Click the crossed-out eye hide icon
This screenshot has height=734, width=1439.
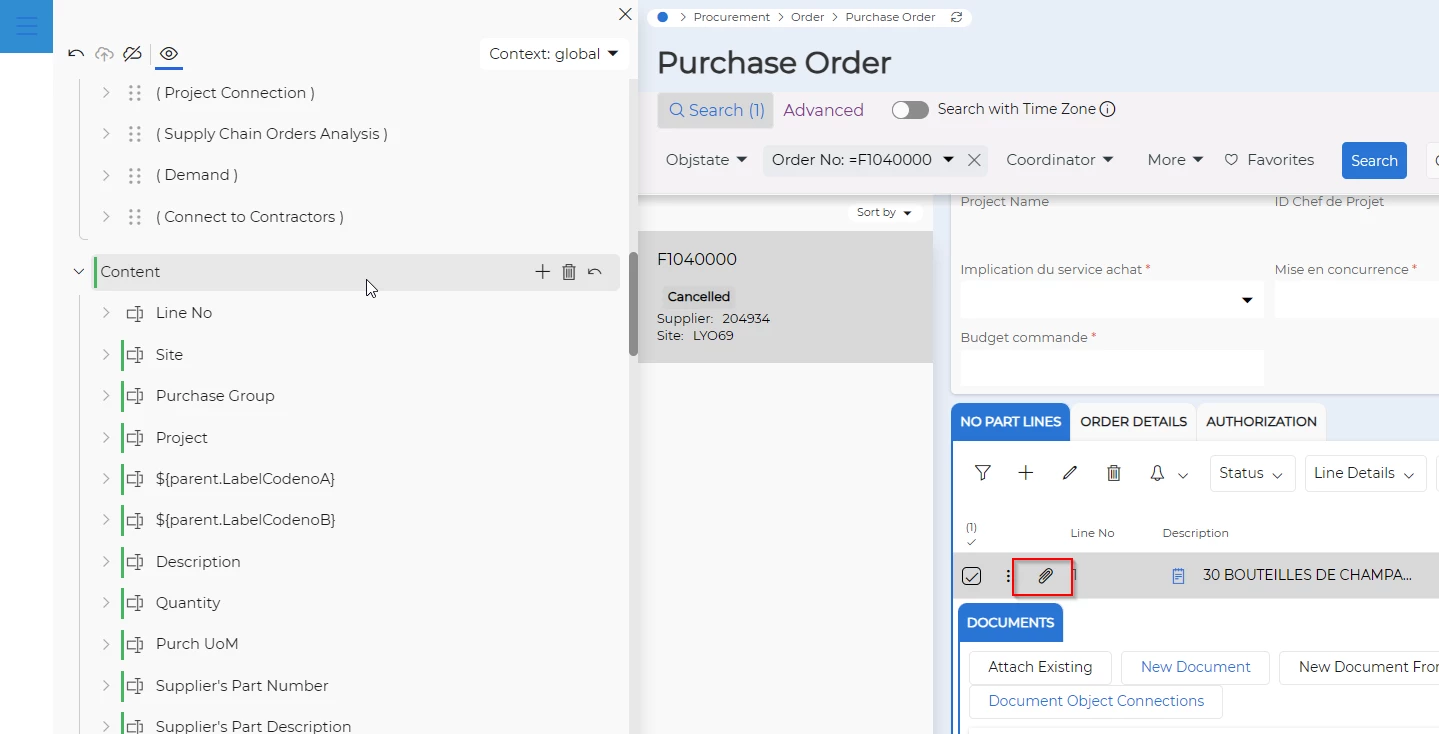point(132,54)
